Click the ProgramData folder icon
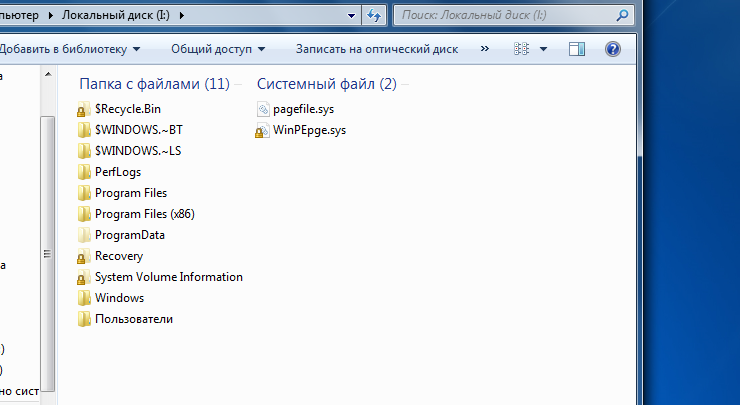The image size is (740, 405). [x=84, y=235]
